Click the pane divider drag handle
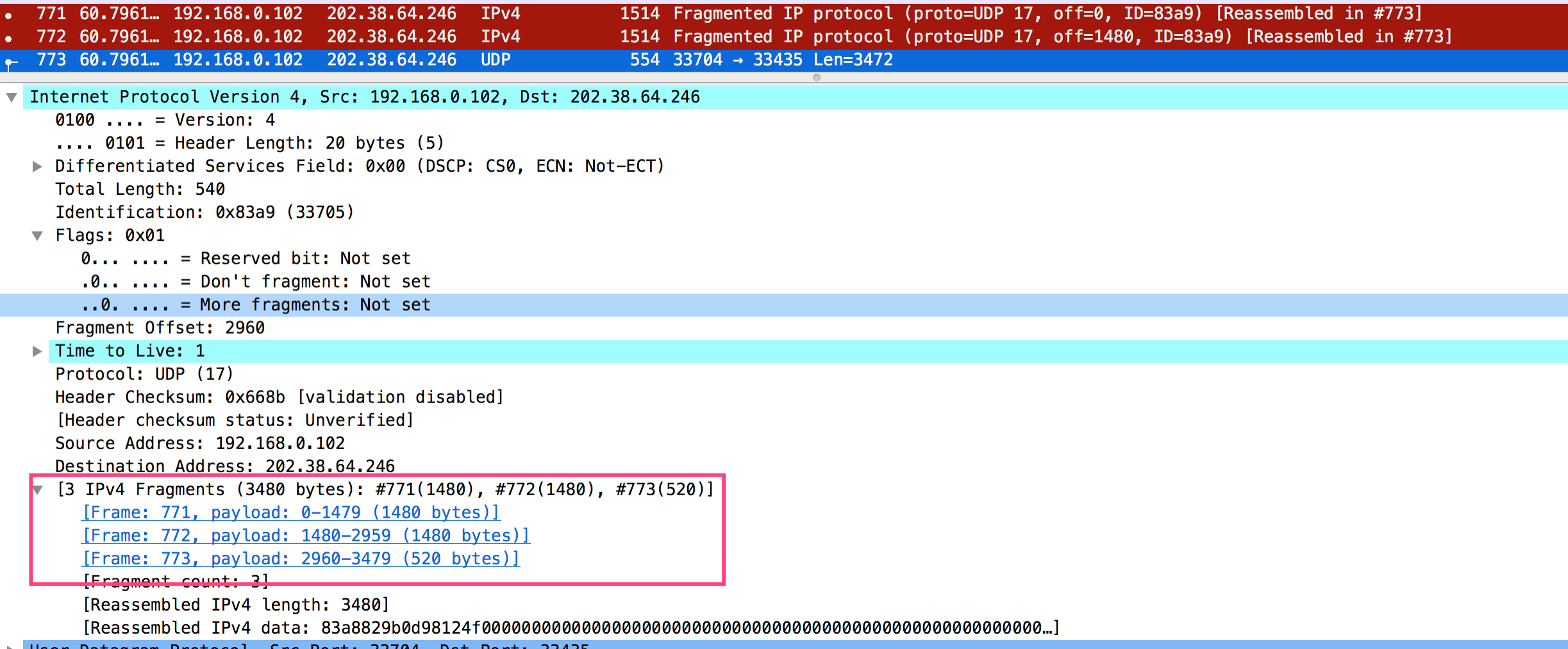1568x649 pixels. [815, 78]
